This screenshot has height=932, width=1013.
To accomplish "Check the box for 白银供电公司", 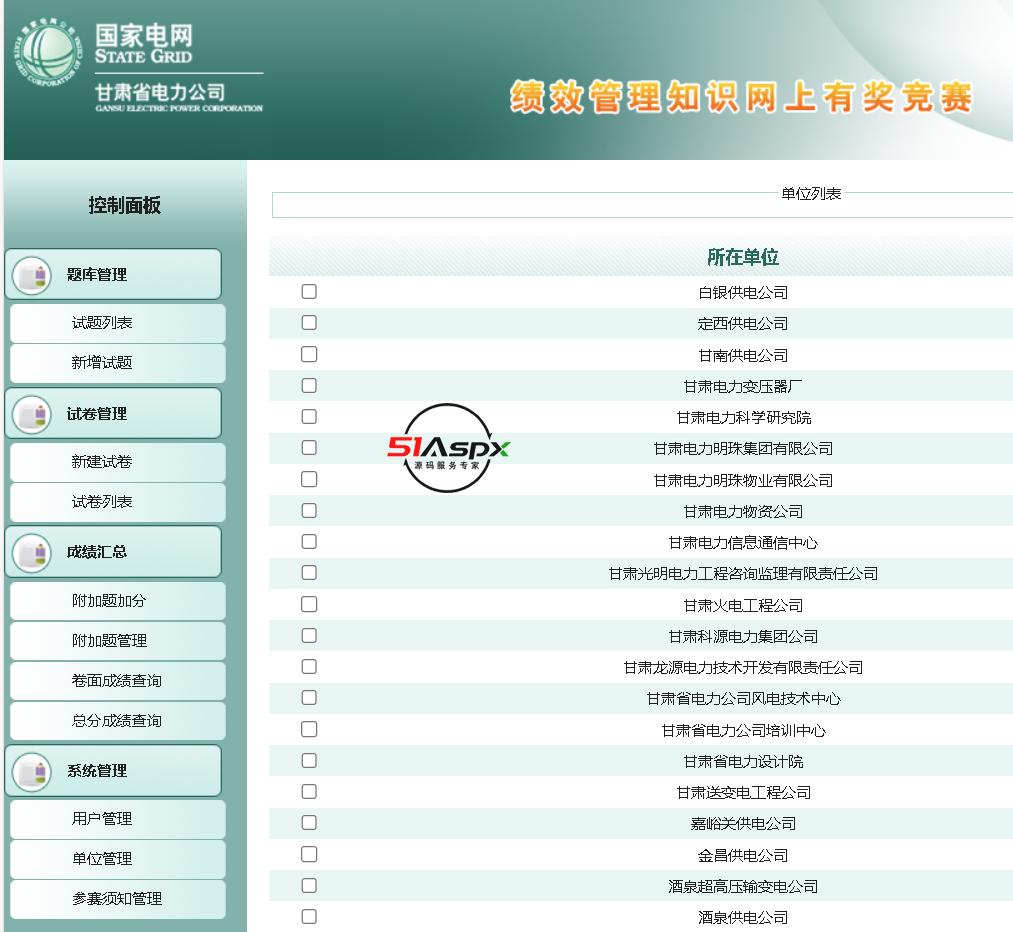I will pyautogui.click(x=309, y=291).
